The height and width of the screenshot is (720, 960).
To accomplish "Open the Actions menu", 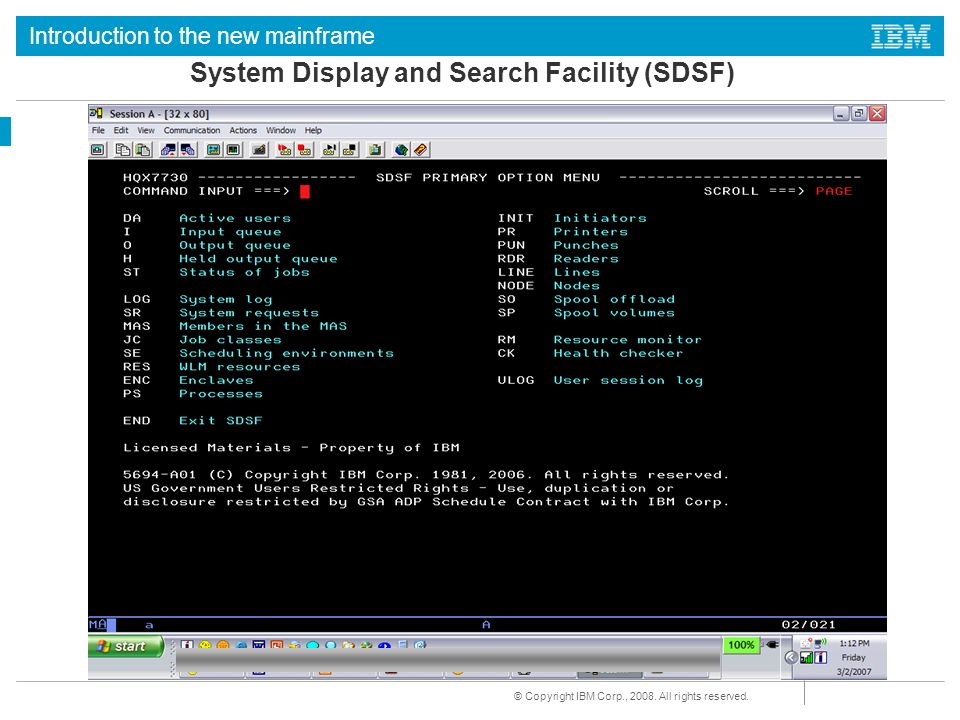I will pyautogui.click(x=243, y=130).
